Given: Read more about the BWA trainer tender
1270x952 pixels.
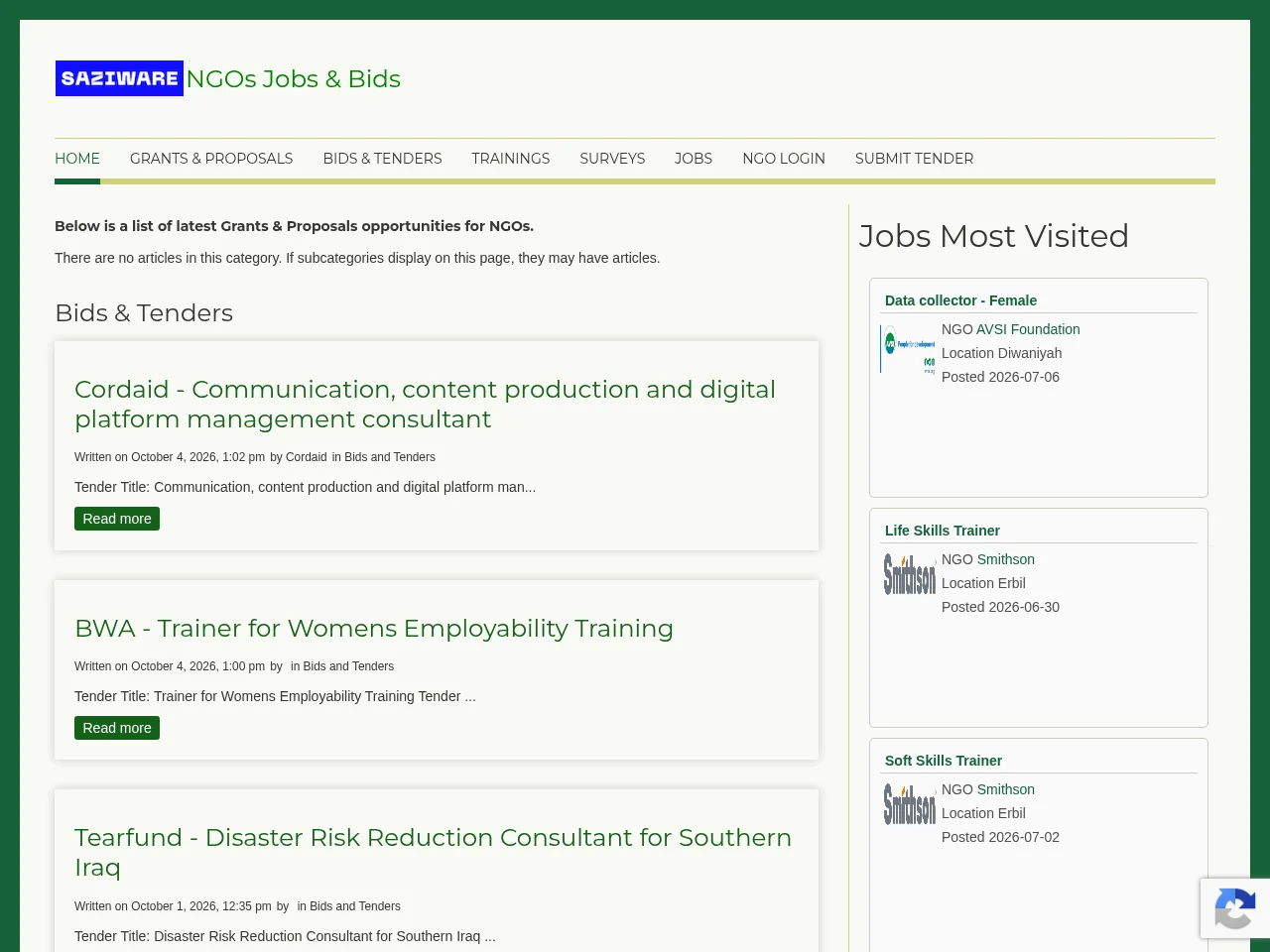Looking at the screenshot, I should tap(117, 728).
